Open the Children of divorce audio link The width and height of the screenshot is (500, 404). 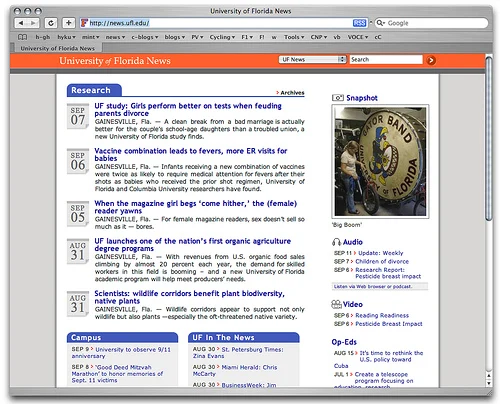(x=382, y=261)
